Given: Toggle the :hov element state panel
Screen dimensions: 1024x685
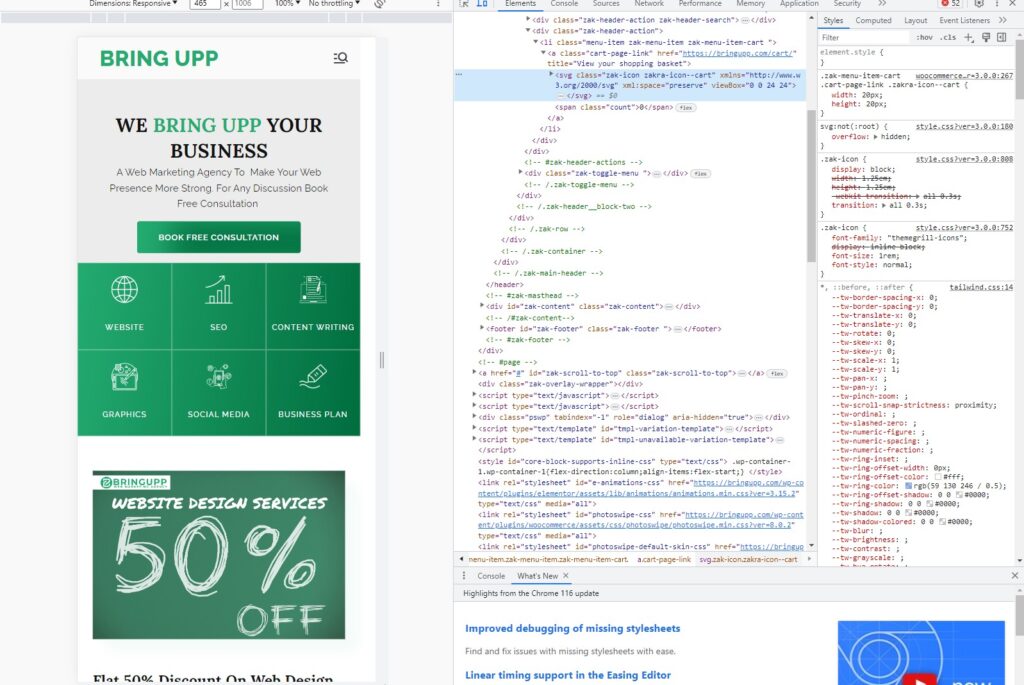Looking at the screenshot, I should [924, 38].
